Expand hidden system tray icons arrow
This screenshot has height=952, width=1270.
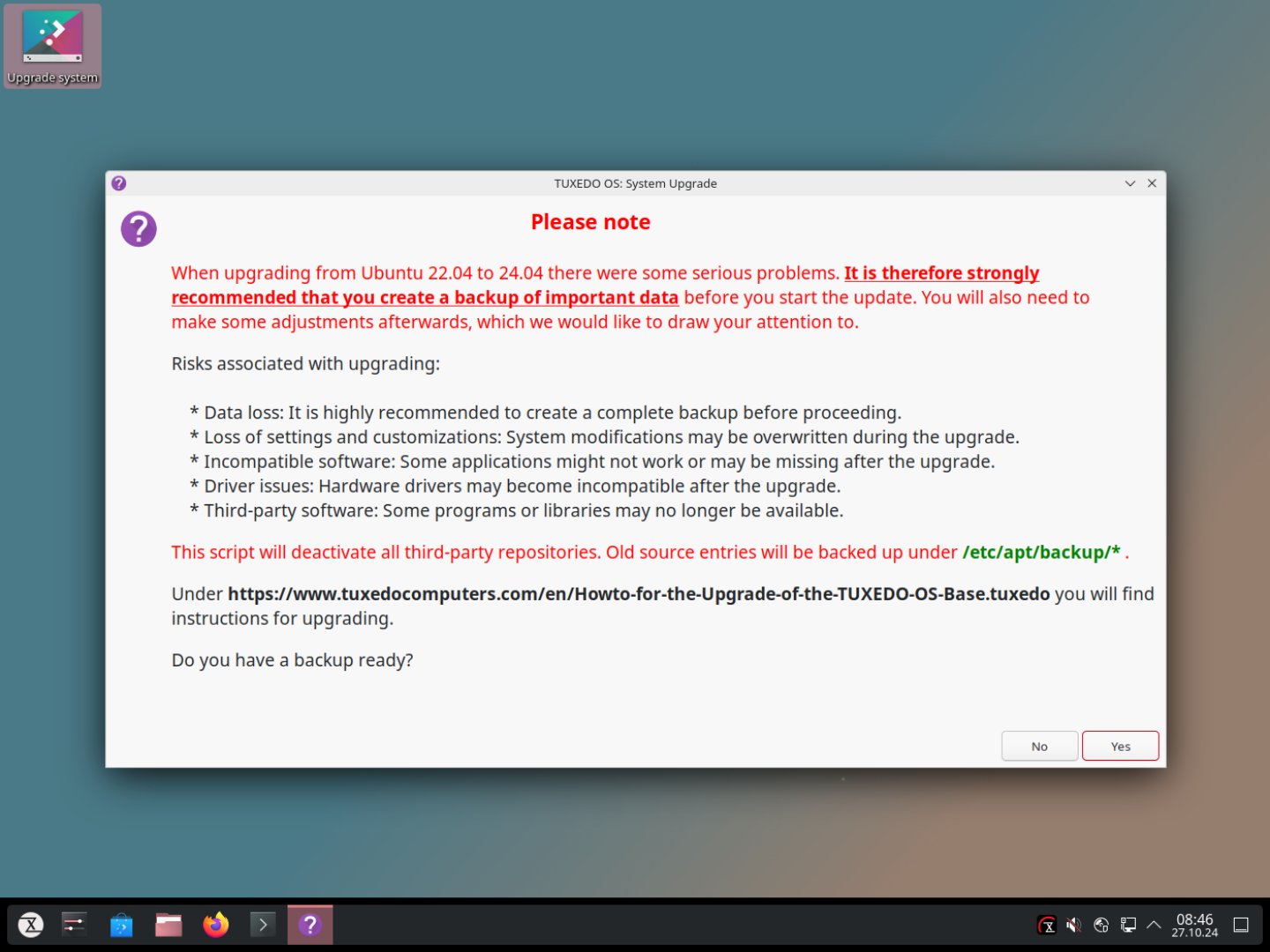click(1154, 925)
